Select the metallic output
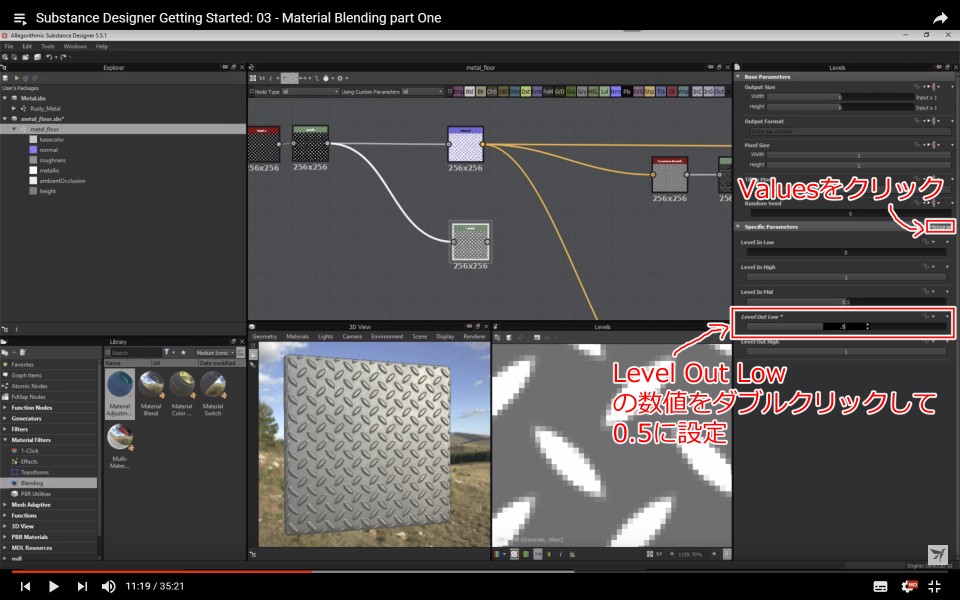 49,171
